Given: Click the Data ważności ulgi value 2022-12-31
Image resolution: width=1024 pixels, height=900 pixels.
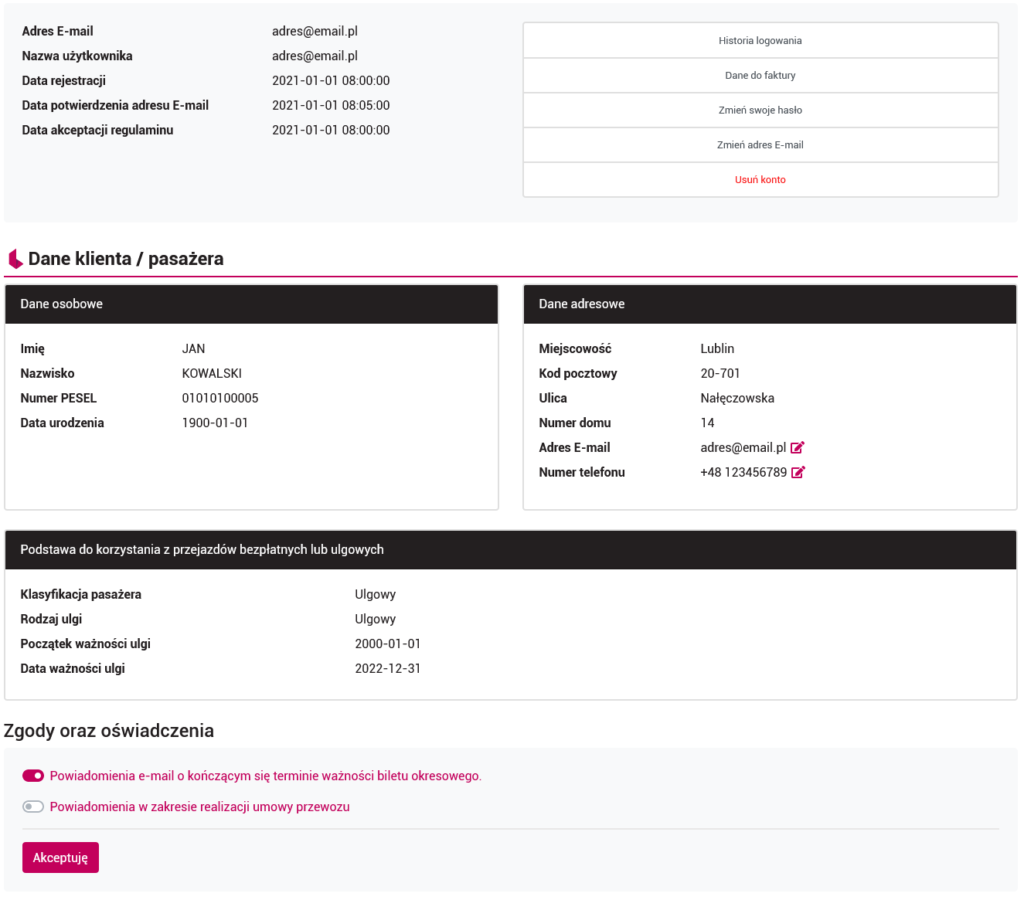Looking at the screenshot, I should pos(387,669).
